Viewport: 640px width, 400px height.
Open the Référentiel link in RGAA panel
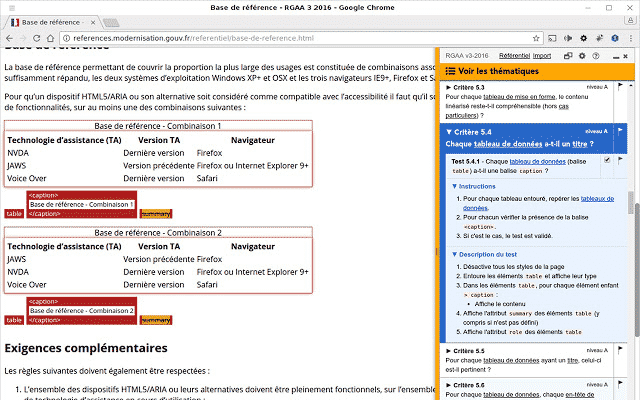514,56
